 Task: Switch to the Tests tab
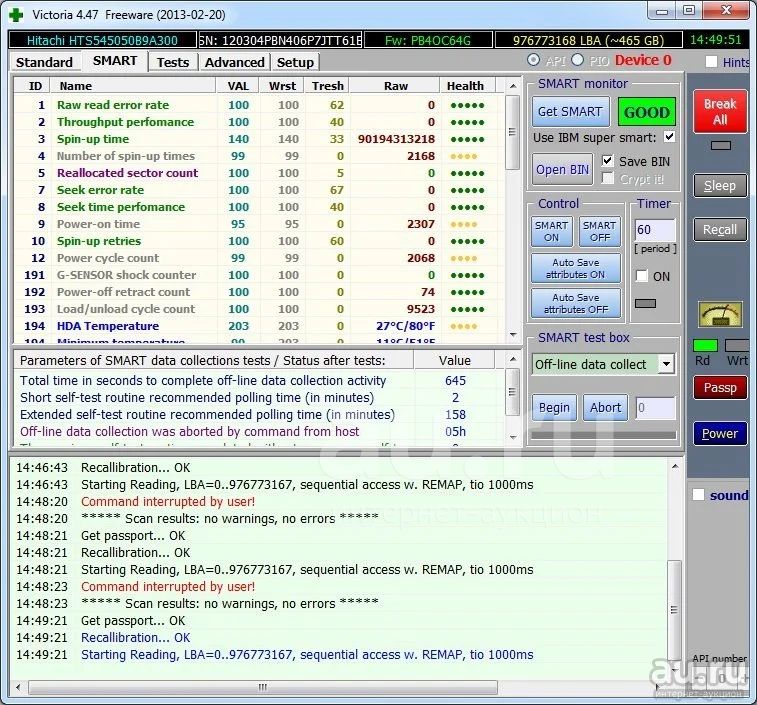tap(172, 62)
